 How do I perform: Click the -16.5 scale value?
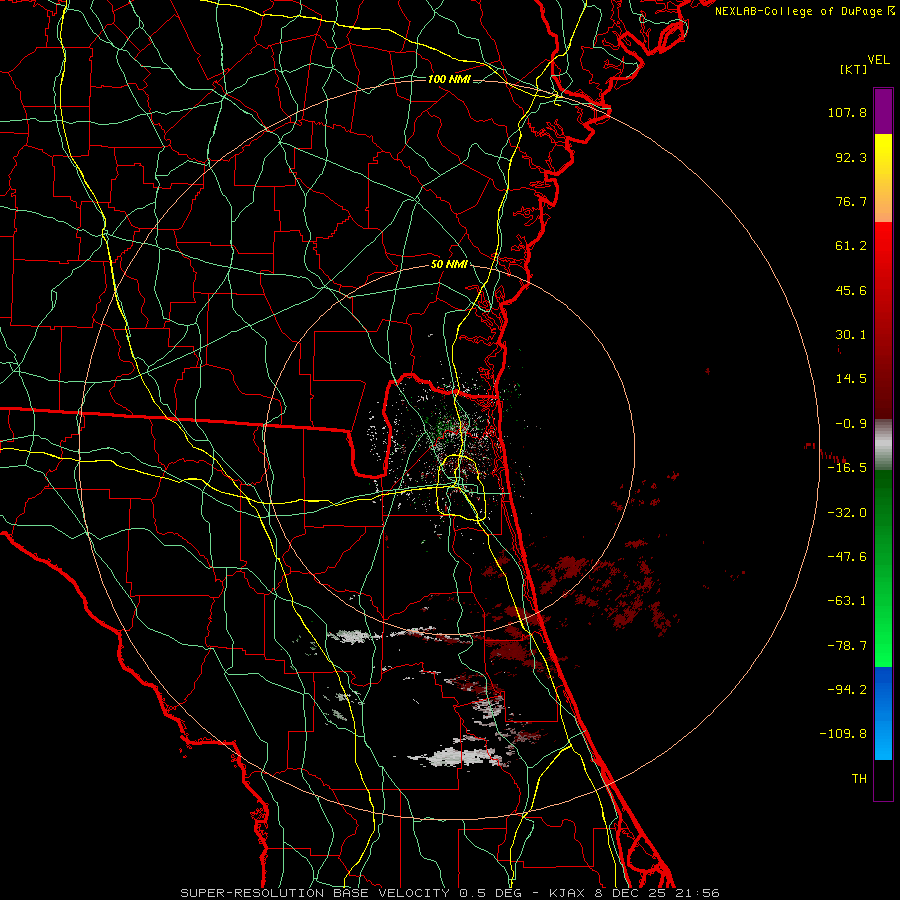coord(847,468)
